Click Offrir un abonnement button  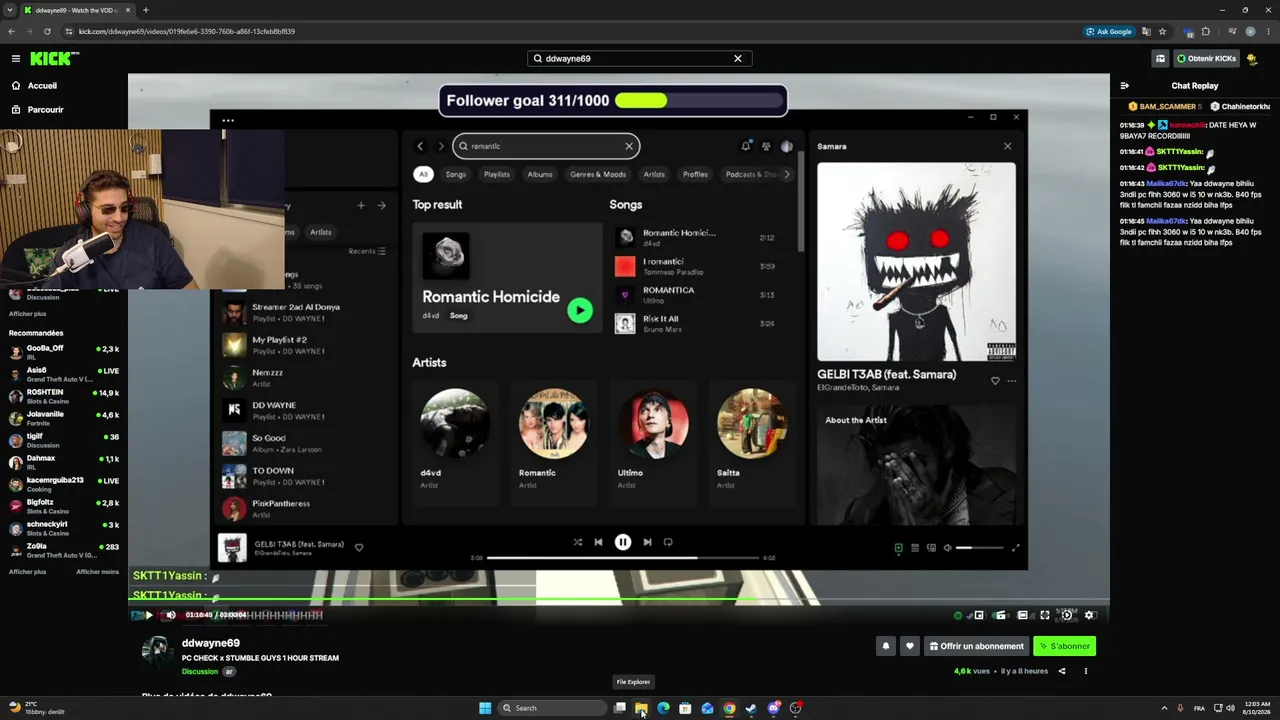tap(977, 646)
